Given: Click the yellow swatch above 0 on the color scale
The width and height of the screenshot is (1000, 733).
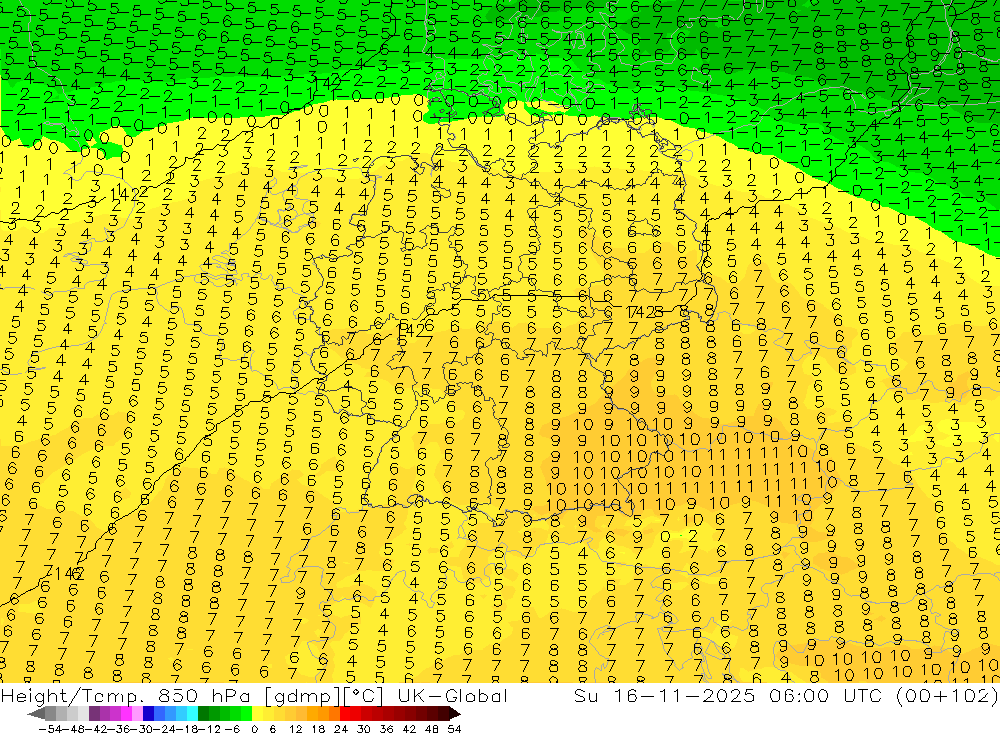Looking at the screenshot, I should point(258,713).
